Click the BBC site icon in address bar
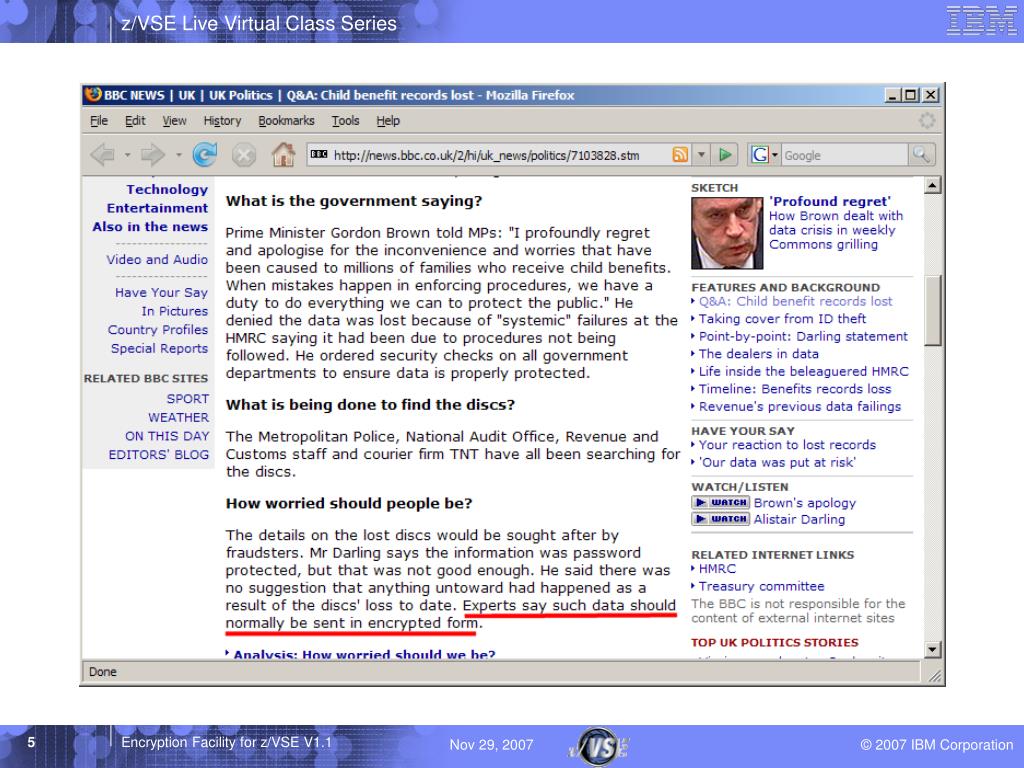This screenshot has height=768, width=1024. pyautogui.click(x=319, y=154)
